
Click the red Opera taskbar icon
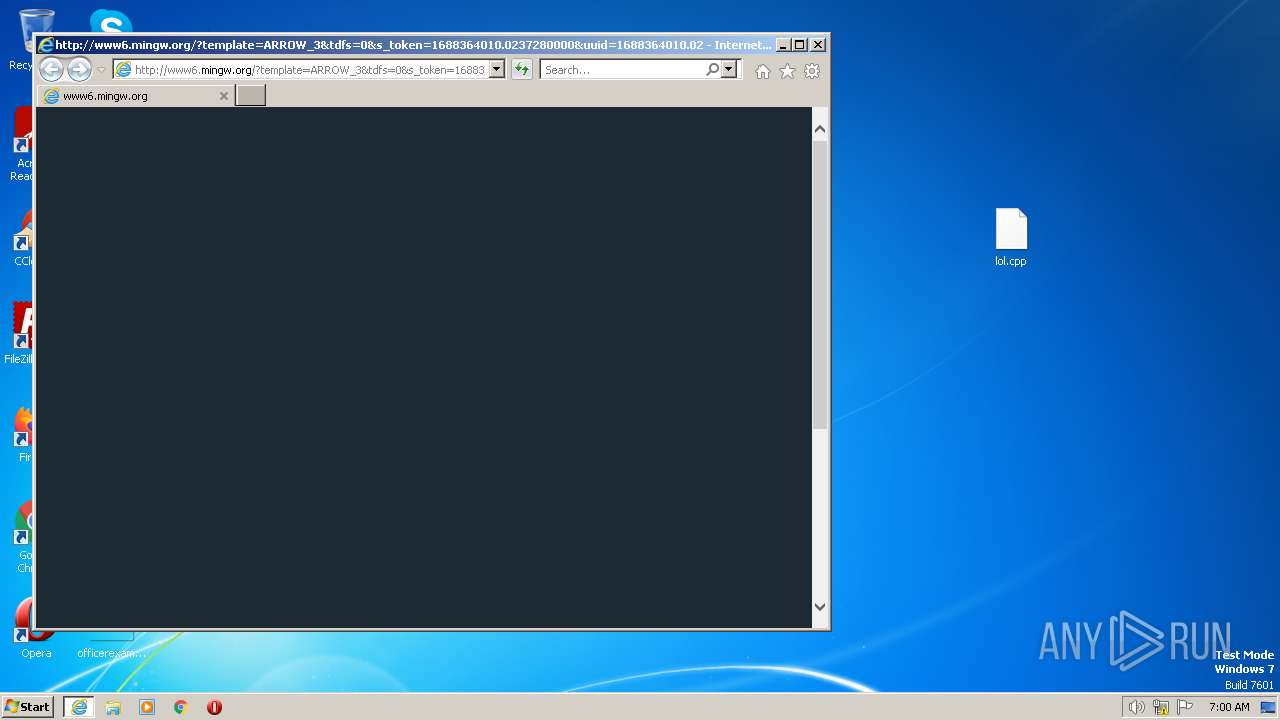point(214,707)
